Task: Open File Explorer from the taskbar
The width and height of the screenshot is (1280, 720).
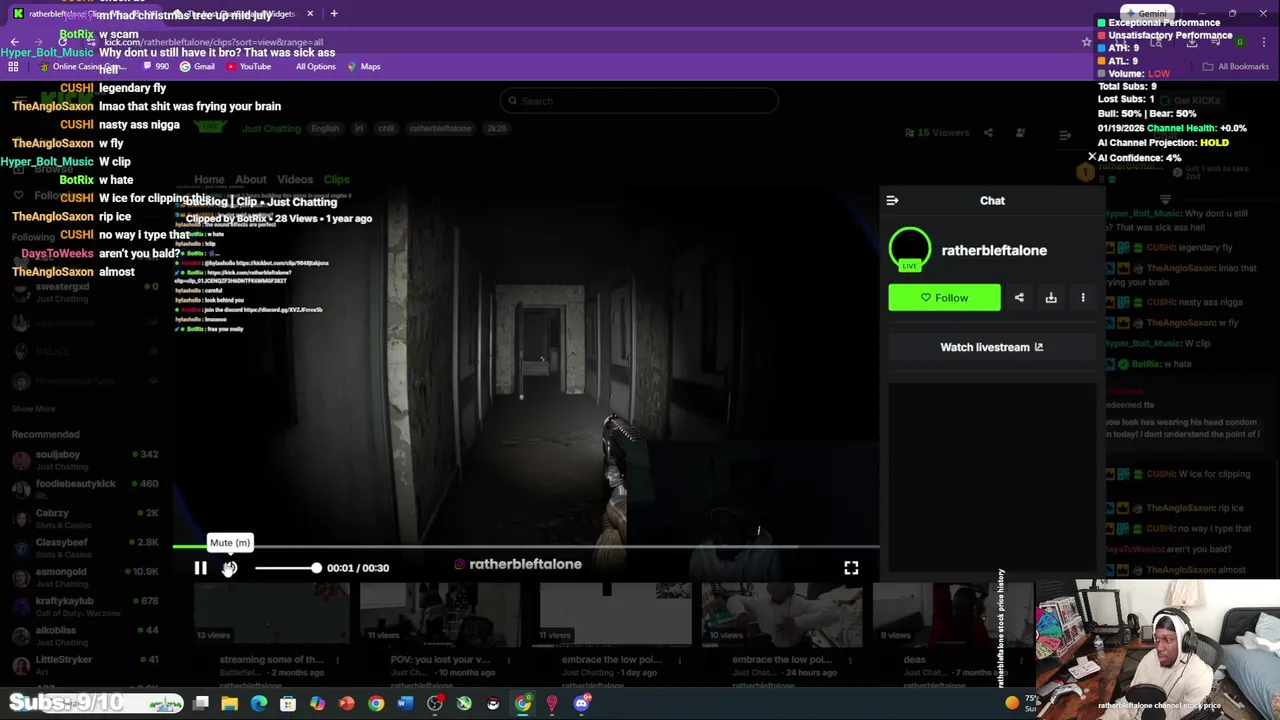Action: pos(230,704)
